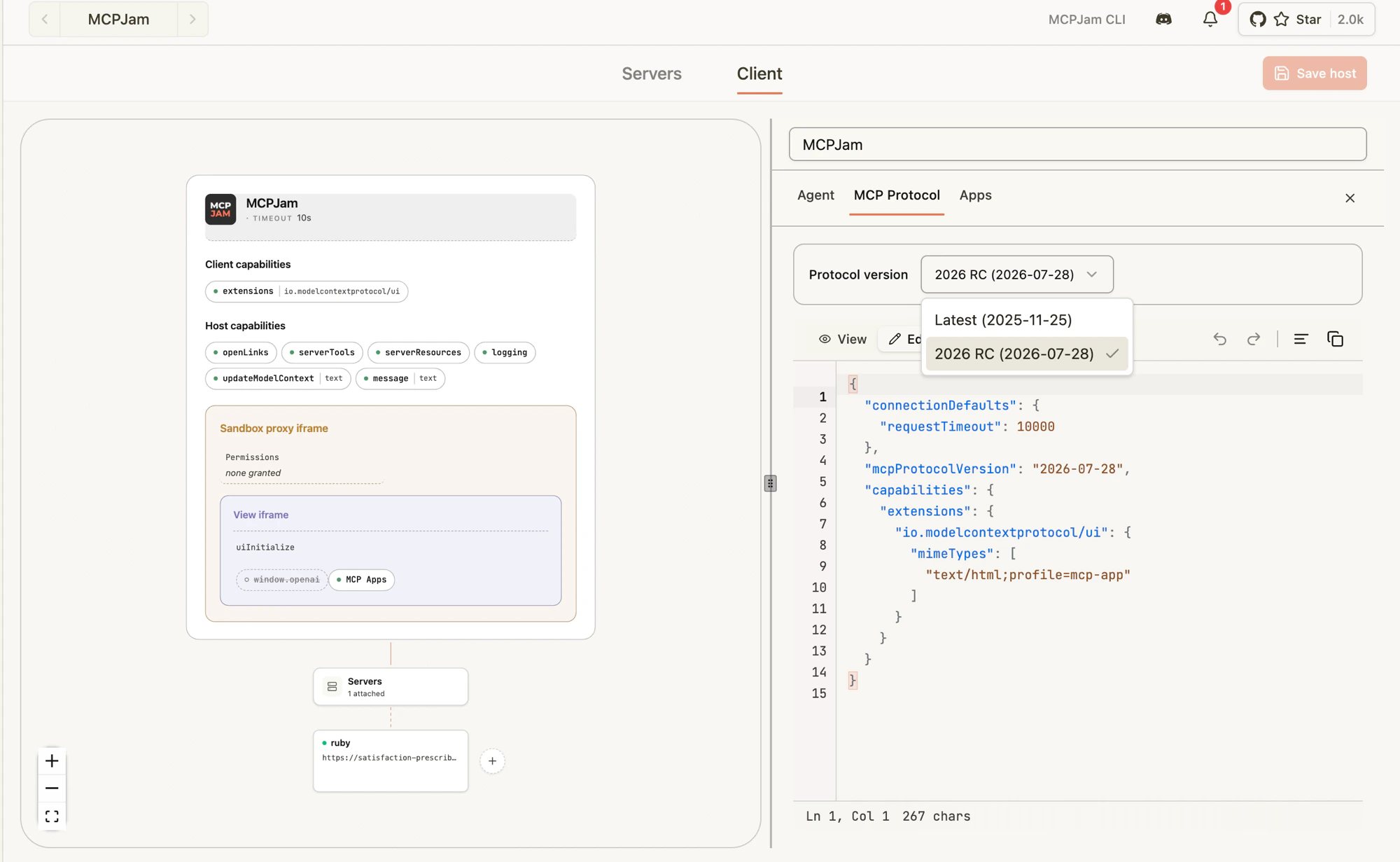Switch editor to View mode
1400x862 pixels.
pos(843,339)
